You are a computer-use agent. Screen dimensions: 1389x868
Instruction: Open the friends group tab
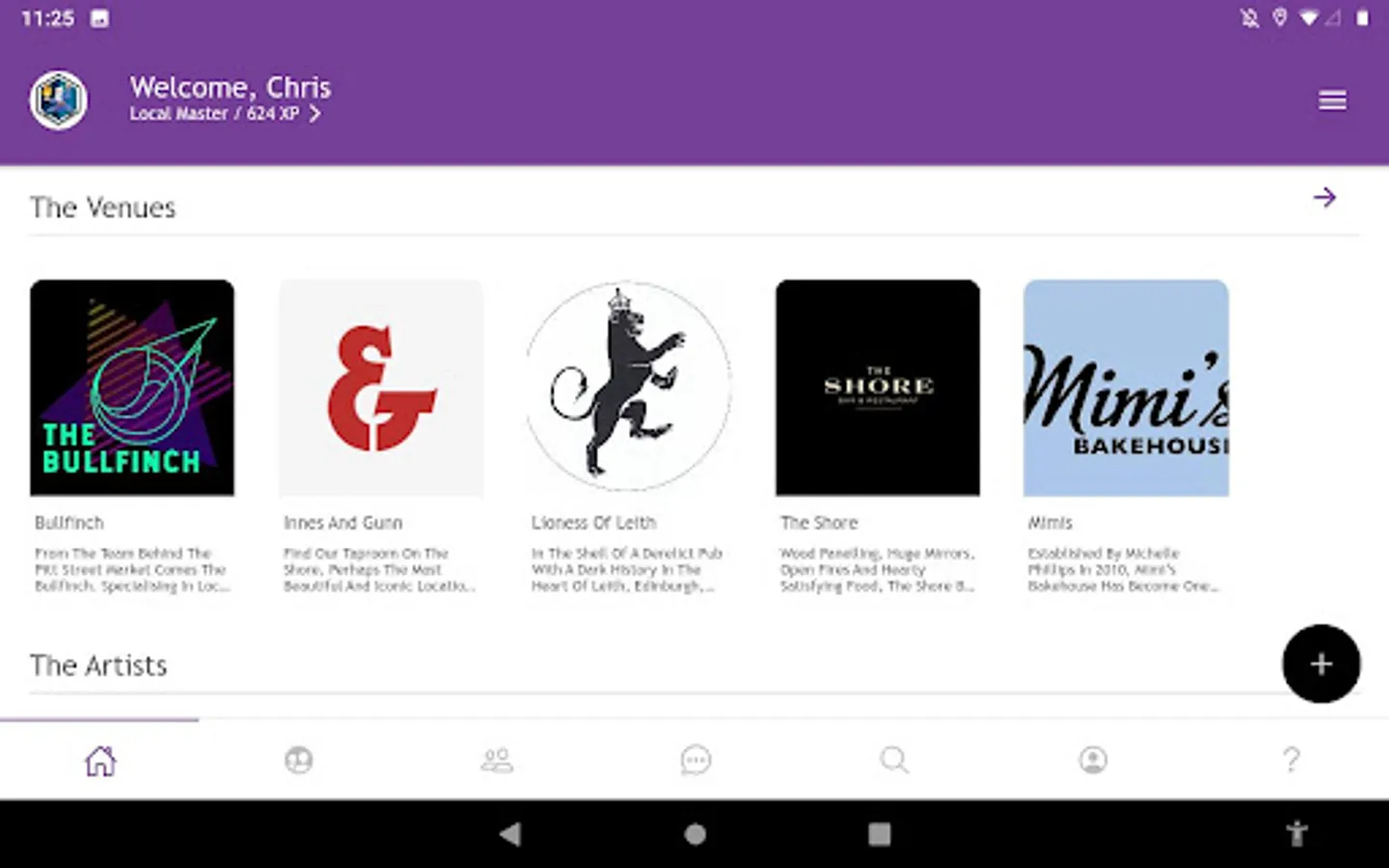[x=498, y=760]
